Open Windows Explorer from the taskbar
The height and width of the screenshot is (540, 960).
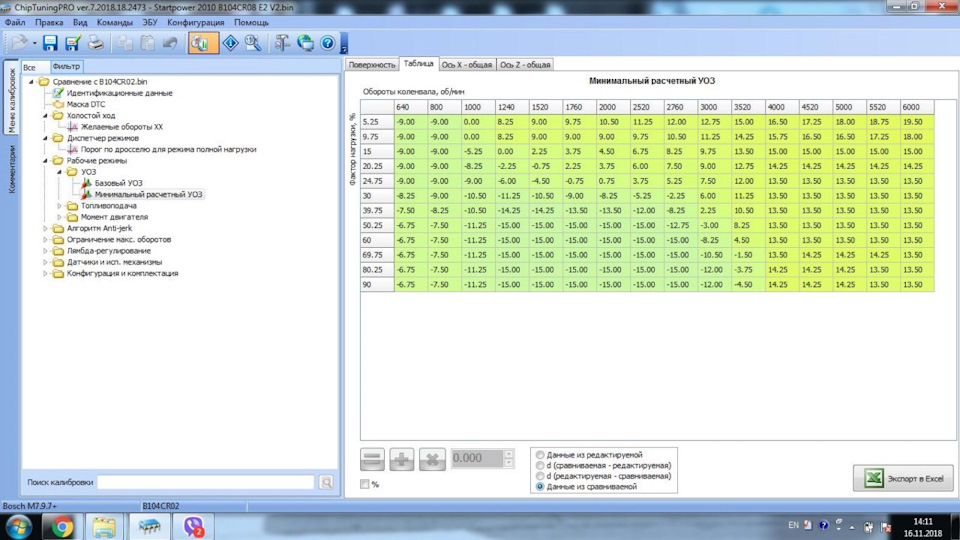(x=104, y=527)
